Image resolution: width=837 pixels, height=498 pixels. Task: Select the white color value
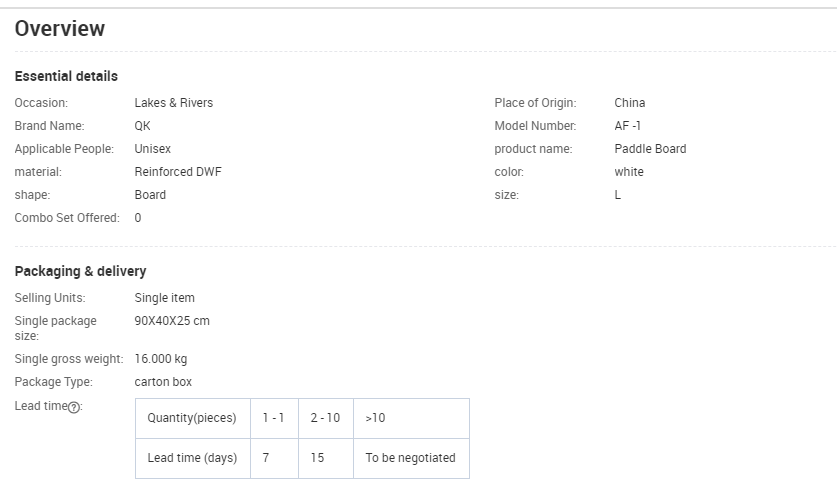click(629, 172)
